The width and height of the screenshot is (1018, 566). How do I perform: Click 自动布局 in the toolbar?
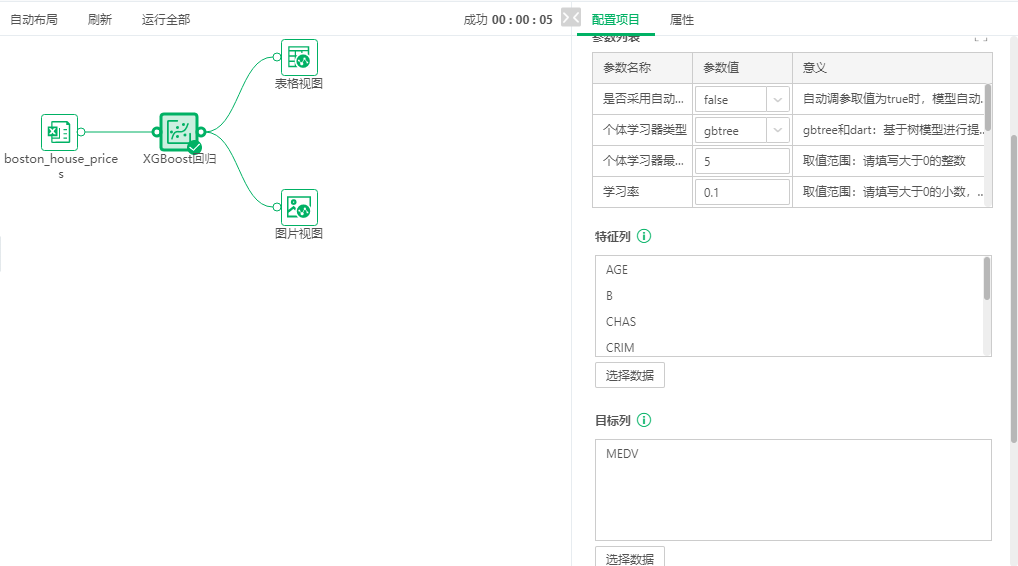(x=34, y=19)
